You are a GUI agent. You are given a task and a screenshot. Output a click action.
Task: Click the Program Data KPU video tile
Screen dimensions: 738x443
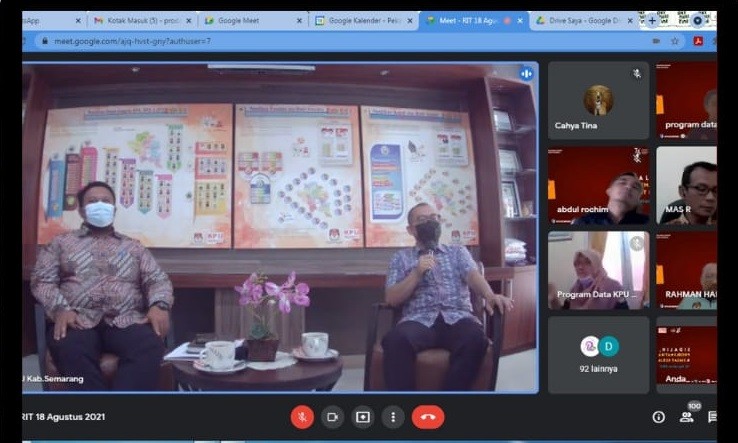(598, 270)
